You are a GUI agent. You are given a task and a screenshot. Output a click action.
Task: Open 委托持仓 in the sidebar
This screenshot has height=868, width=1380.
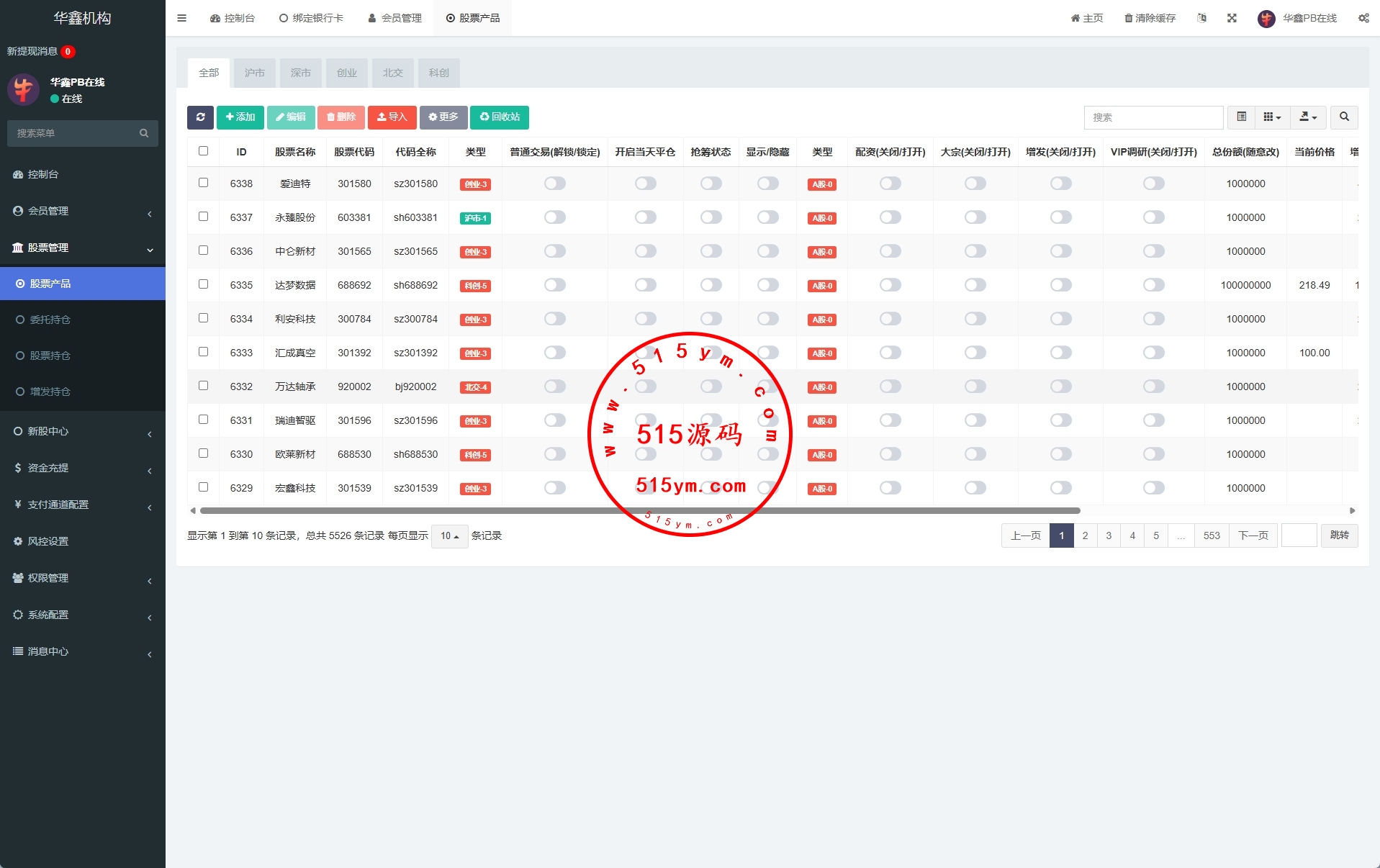click(x=50, y=320)
